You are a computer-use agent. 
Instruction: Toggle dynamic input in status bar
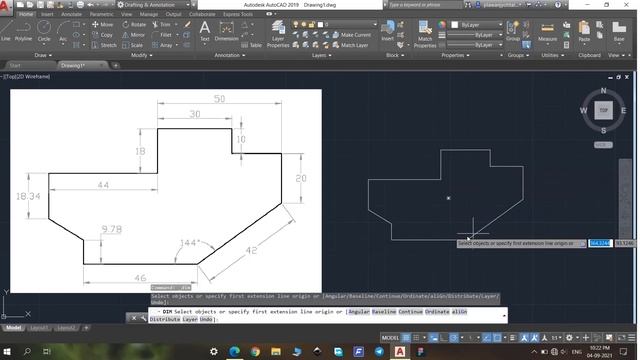tap(434, 338)
